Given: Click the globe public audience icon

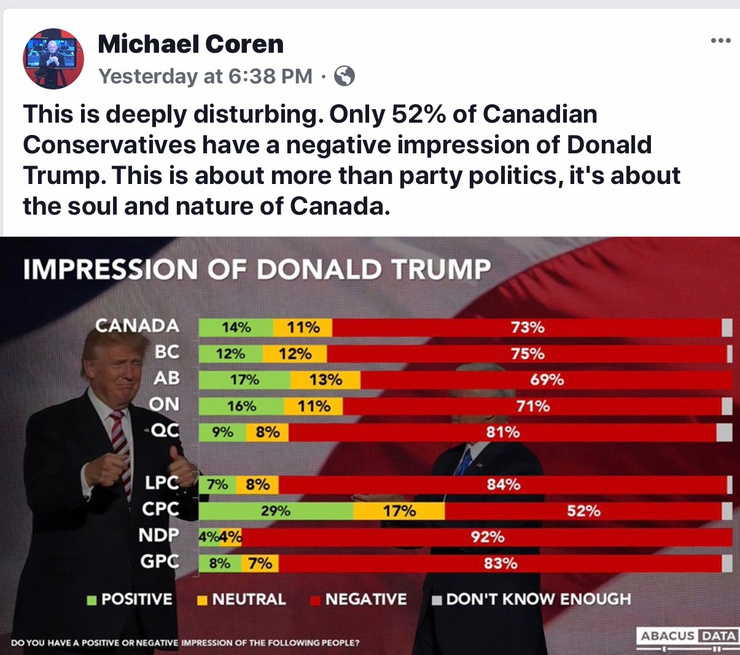Looking at the screenshot, I should coord(343,75).
